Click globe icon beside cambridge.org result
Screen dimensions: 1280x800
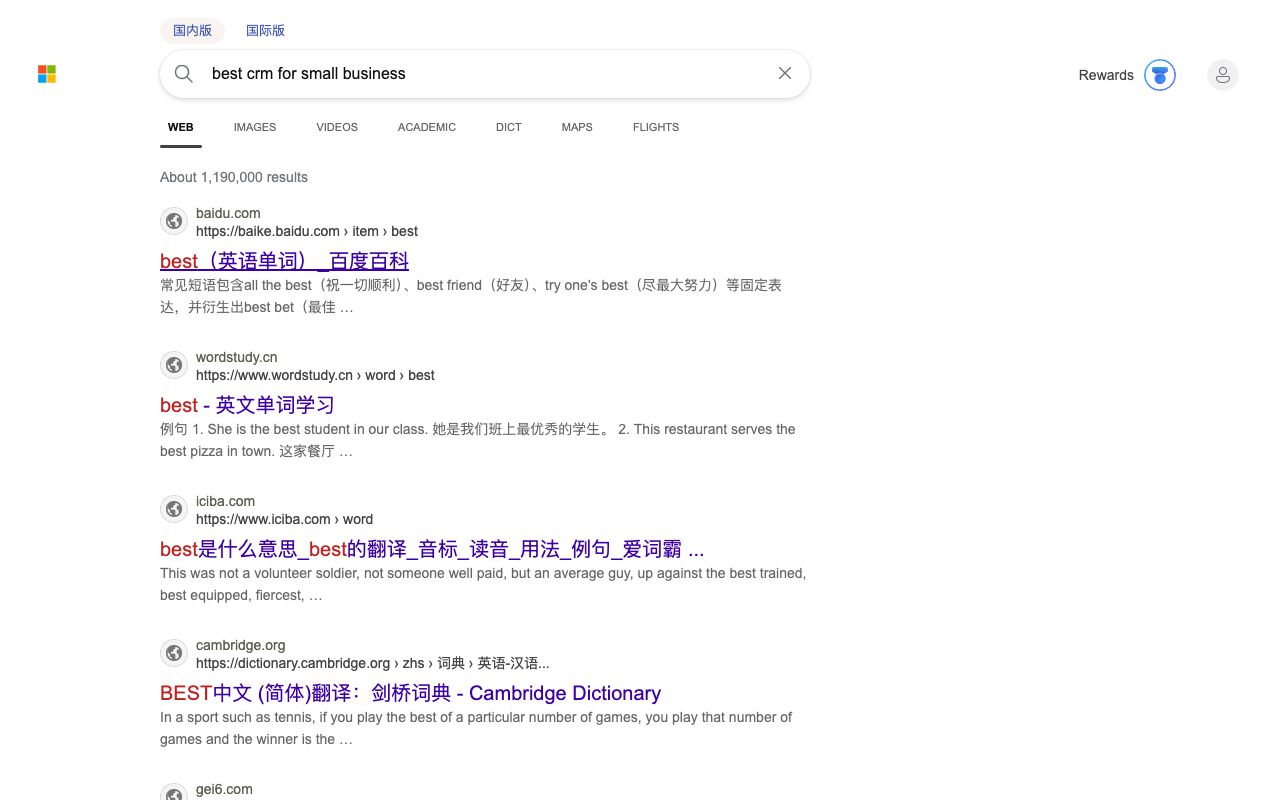point(174,653)
